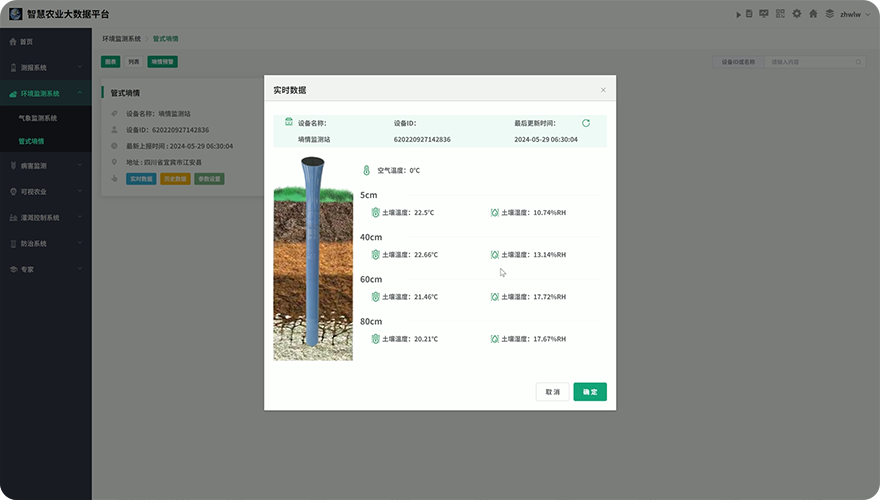The height and width of the screenshot is (500, 880).
Task: Click the home icon in top bar
Action: tap(813, 14)
